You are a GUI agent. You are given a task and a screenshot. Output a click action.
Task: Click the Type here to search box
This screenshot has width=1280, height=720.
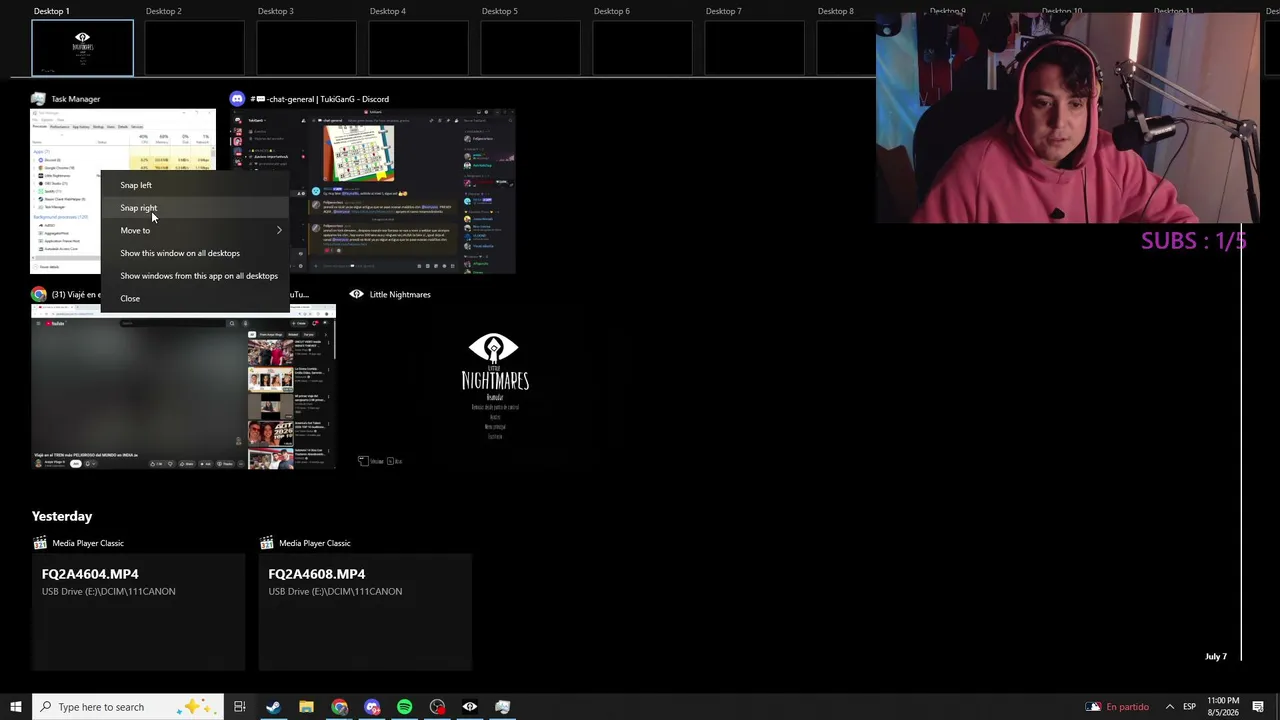click(129, 707)
